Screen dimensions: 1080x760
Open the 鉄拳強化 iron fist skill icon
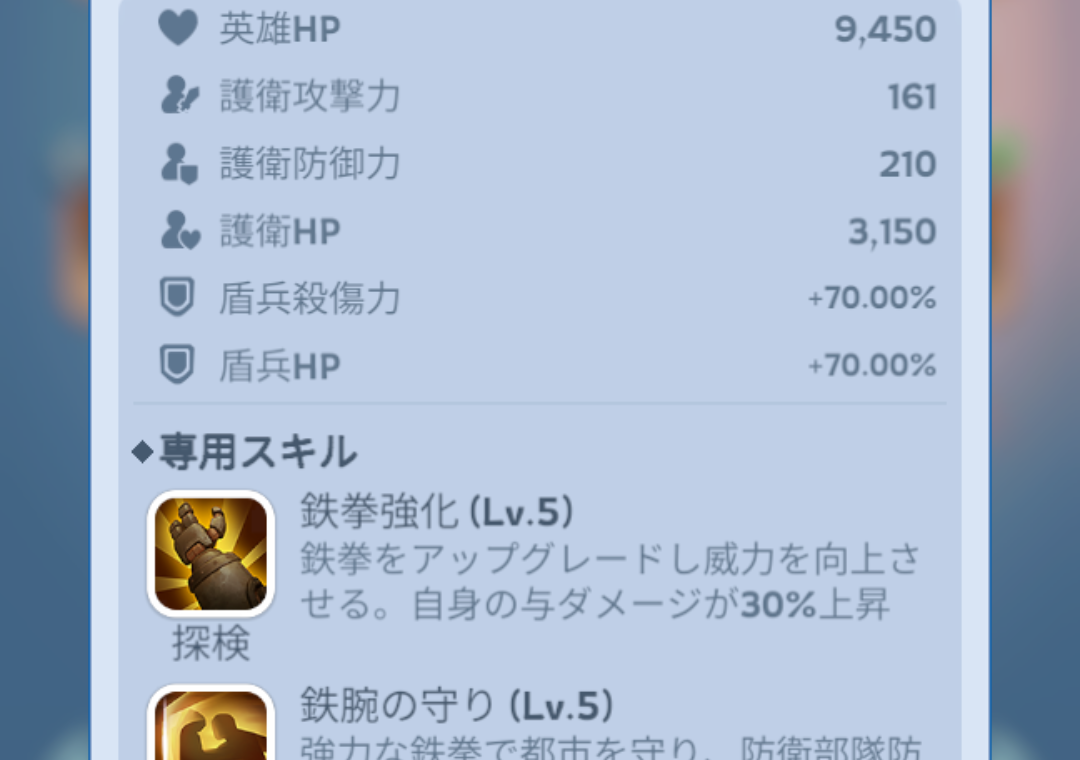211,553
